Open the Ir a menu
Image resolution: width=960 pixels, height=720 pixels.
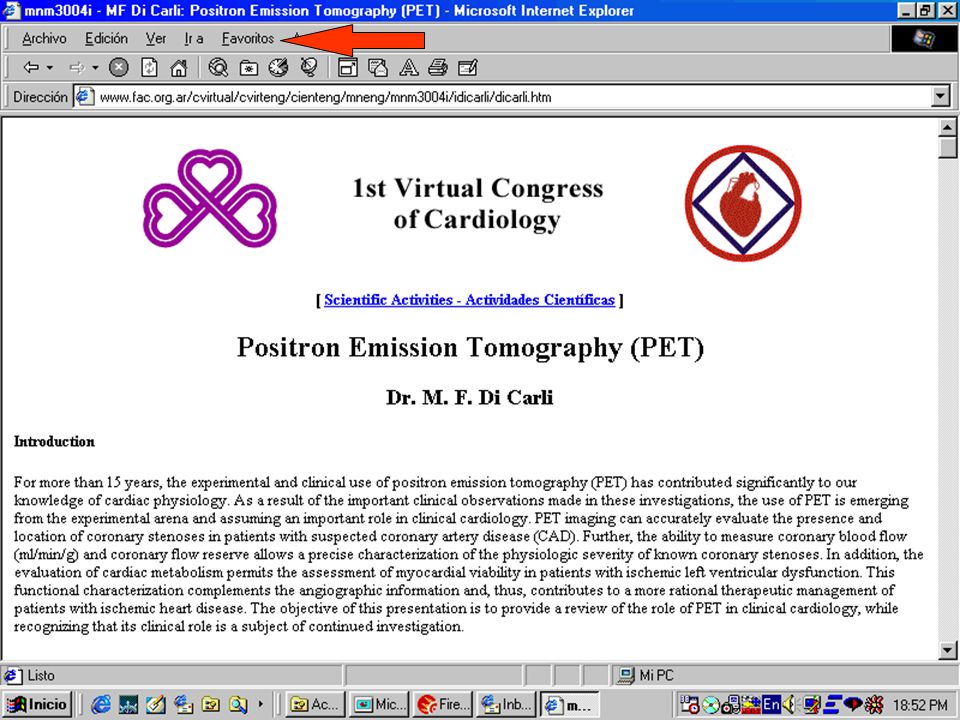click(193, 39)
